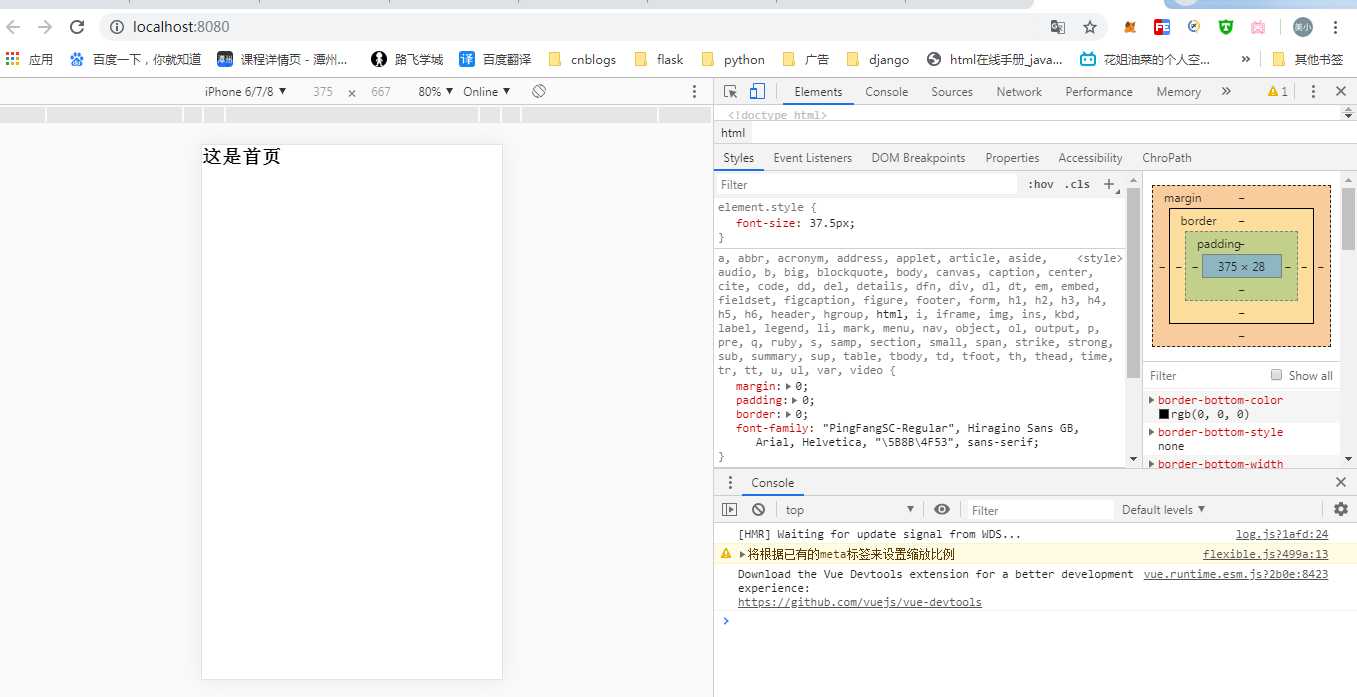
Task: Add new style rule plus icon
Action: pos(1108,184)
